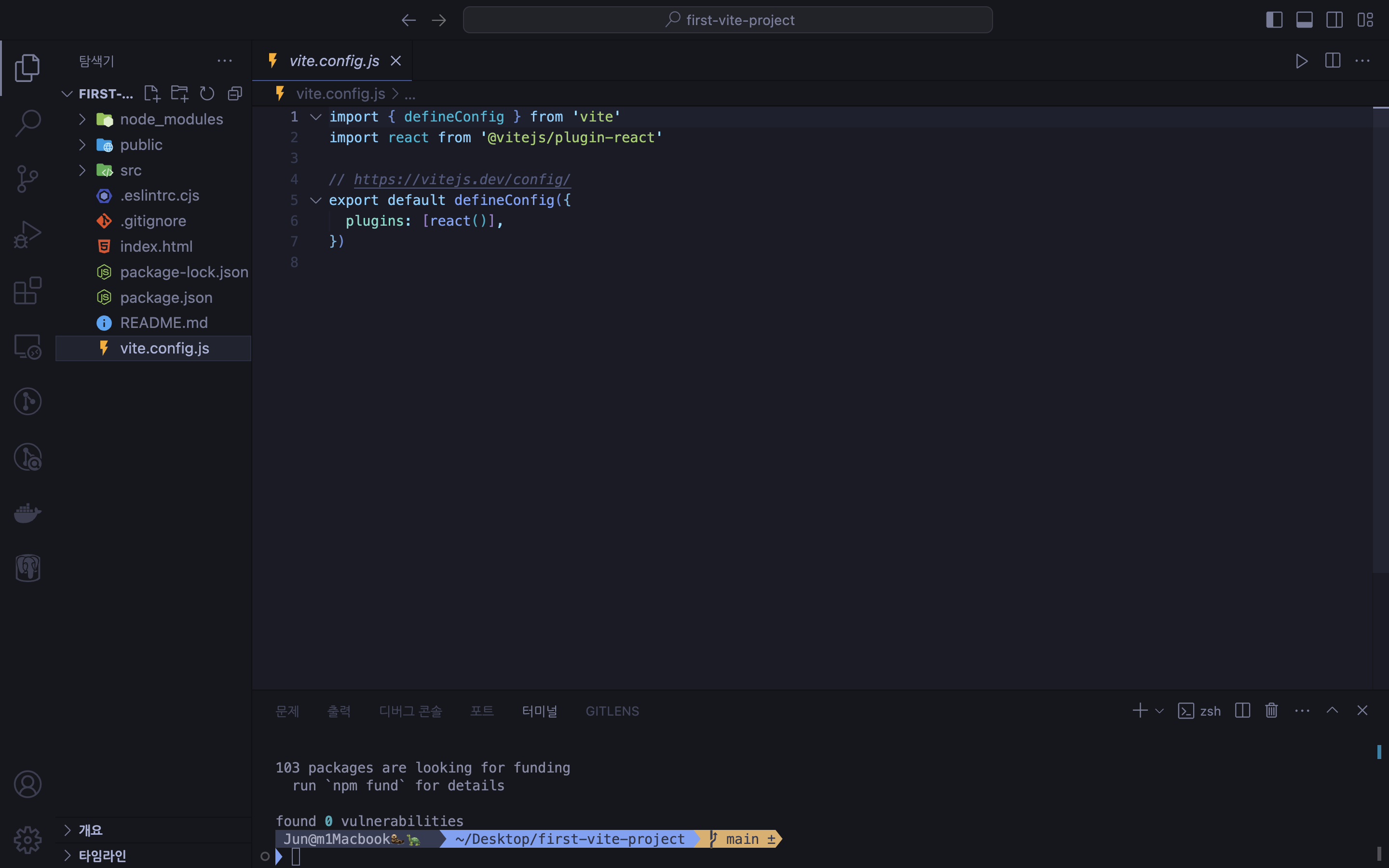Image resolution: width=1389 pixels, height=868 pixels.
Task: Open the Run and Debug view
Action: point(27,234)
